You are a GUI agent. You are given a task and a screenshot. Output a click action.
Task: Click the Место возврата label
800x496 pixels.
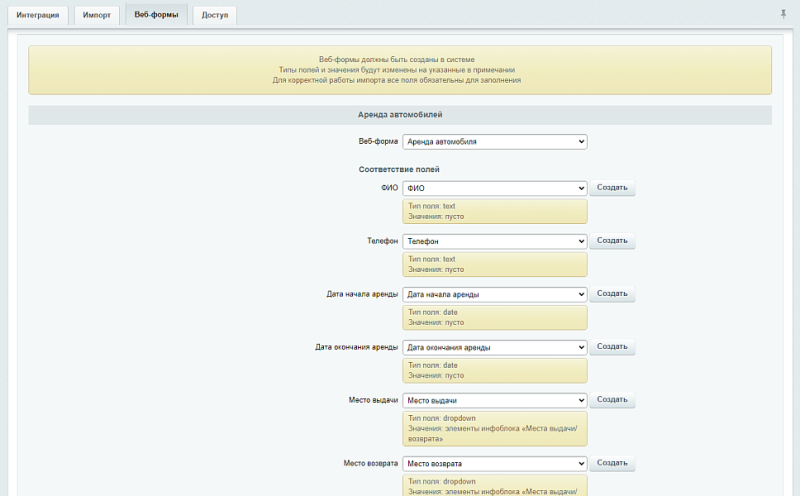click(x=370, y=463)
